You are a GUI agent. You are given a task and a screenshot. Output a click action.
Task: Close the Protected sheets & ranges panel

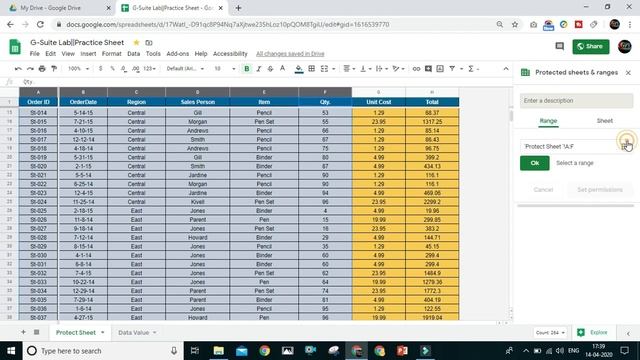click(628, 73)
